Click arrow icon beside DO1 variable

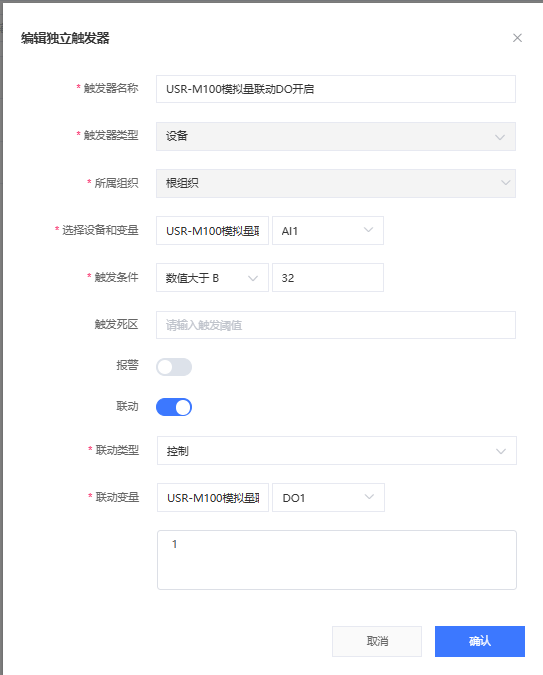pyautogui.click(x=369, y=497)
